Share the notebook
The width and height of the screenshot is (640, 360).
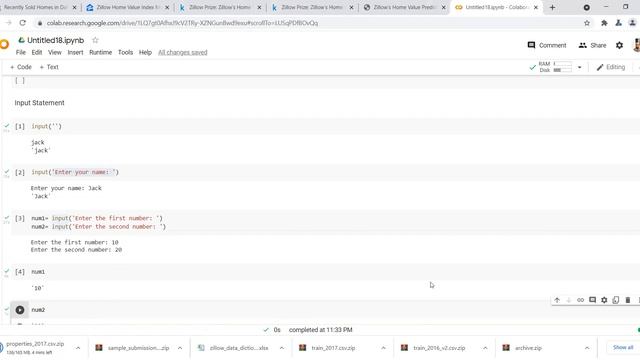[x=592, y=45]
